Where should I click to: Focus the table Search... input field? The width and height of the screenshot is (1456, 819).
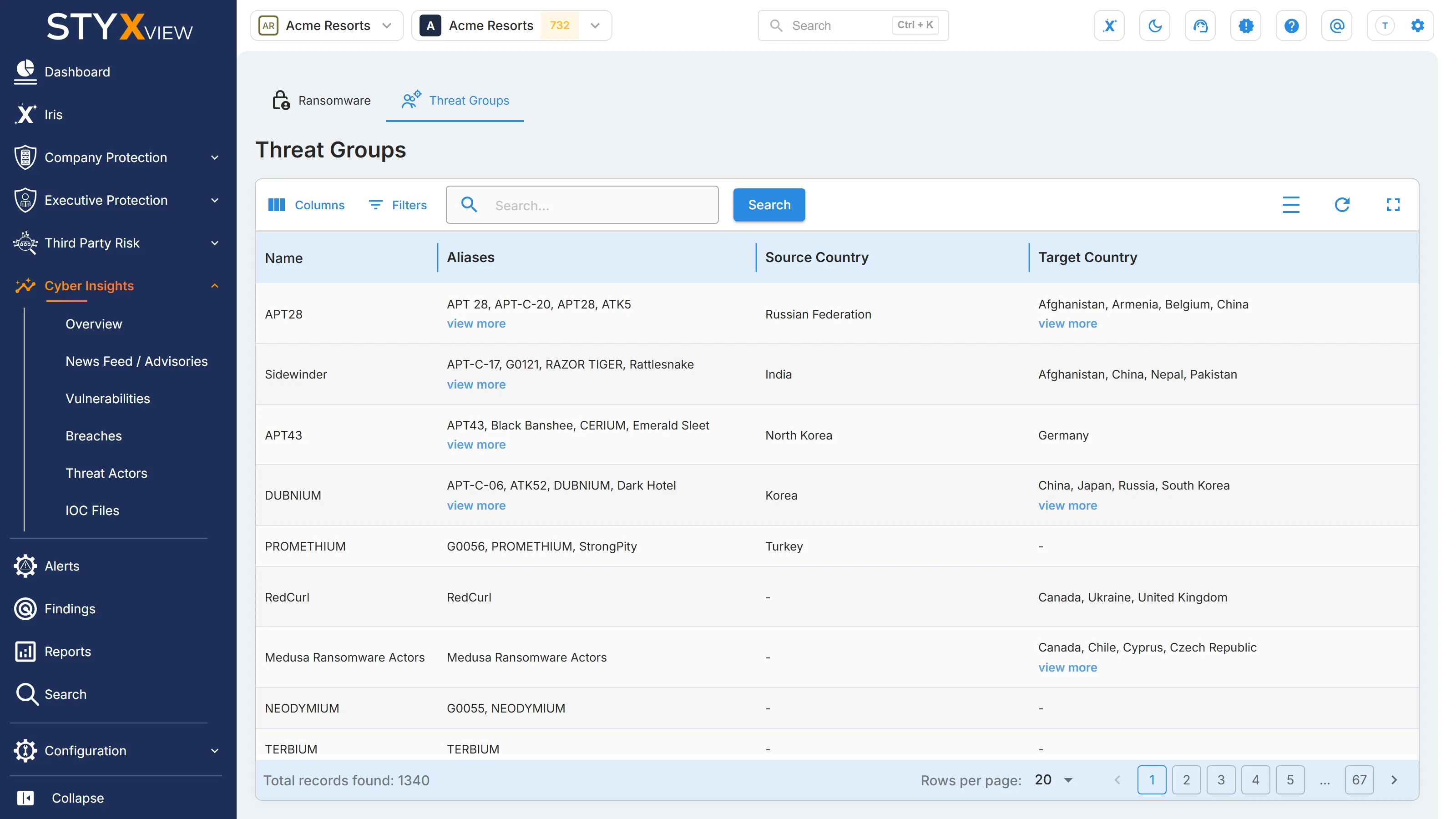(581, 205)
